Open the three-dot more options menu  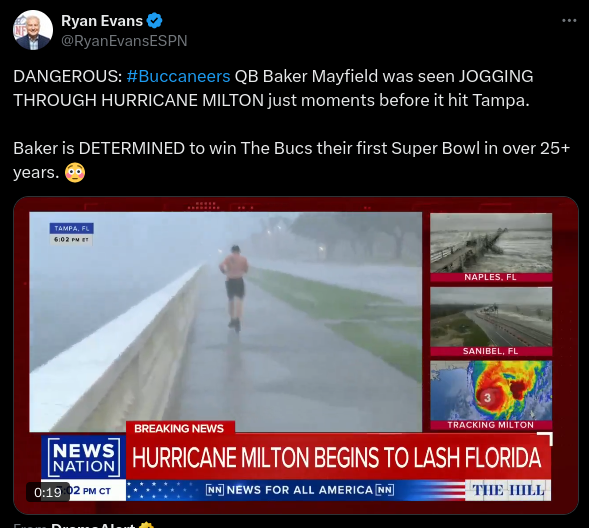[x=569, y=20]
